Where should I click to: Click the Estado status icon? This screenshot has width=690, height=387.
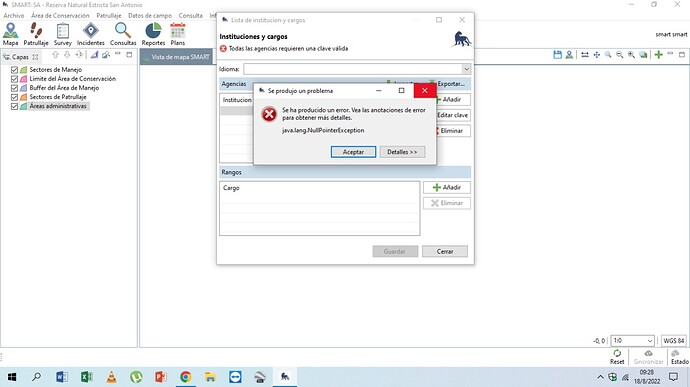[679, 357]
